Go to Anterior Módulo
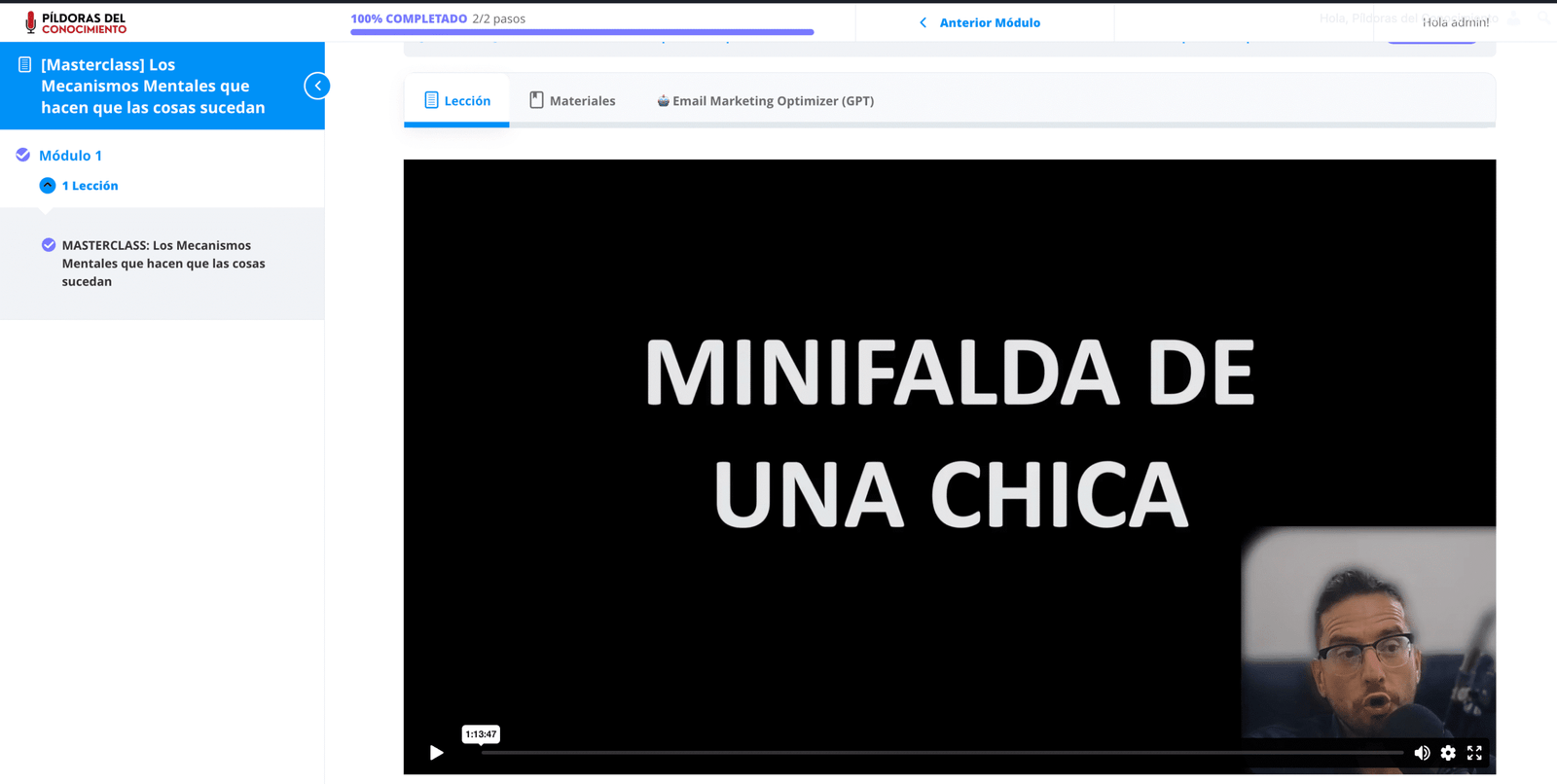This screenshot has height=784, width=1557. pos(990,22)
